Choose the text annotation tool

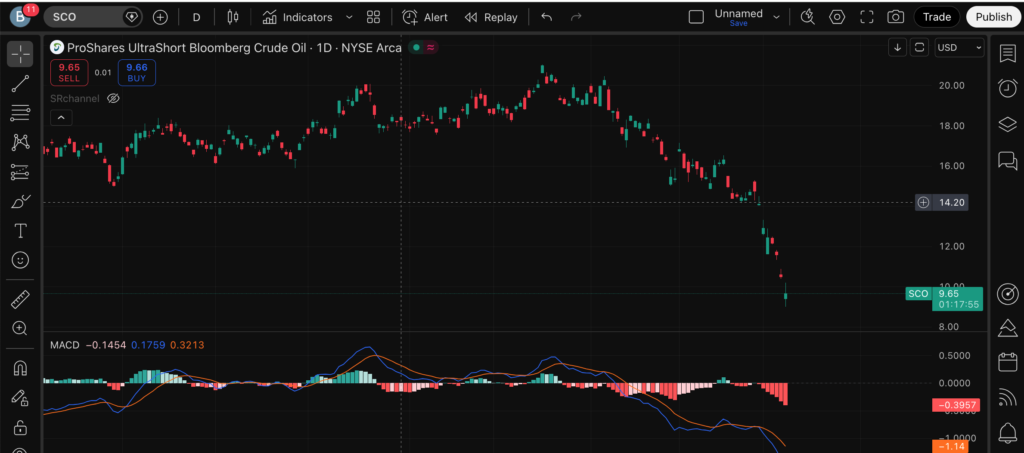point(20,230)
